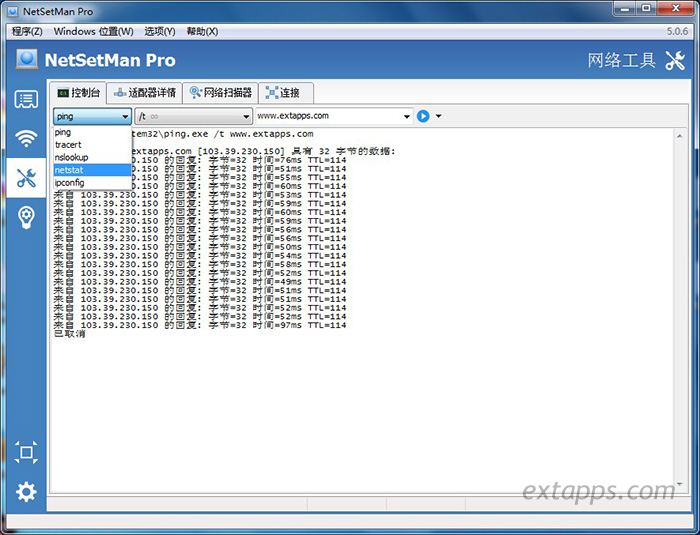Open the 连接 tab
Image resolution: width=700 pixels, height=535 pixels.
[286, 93]
